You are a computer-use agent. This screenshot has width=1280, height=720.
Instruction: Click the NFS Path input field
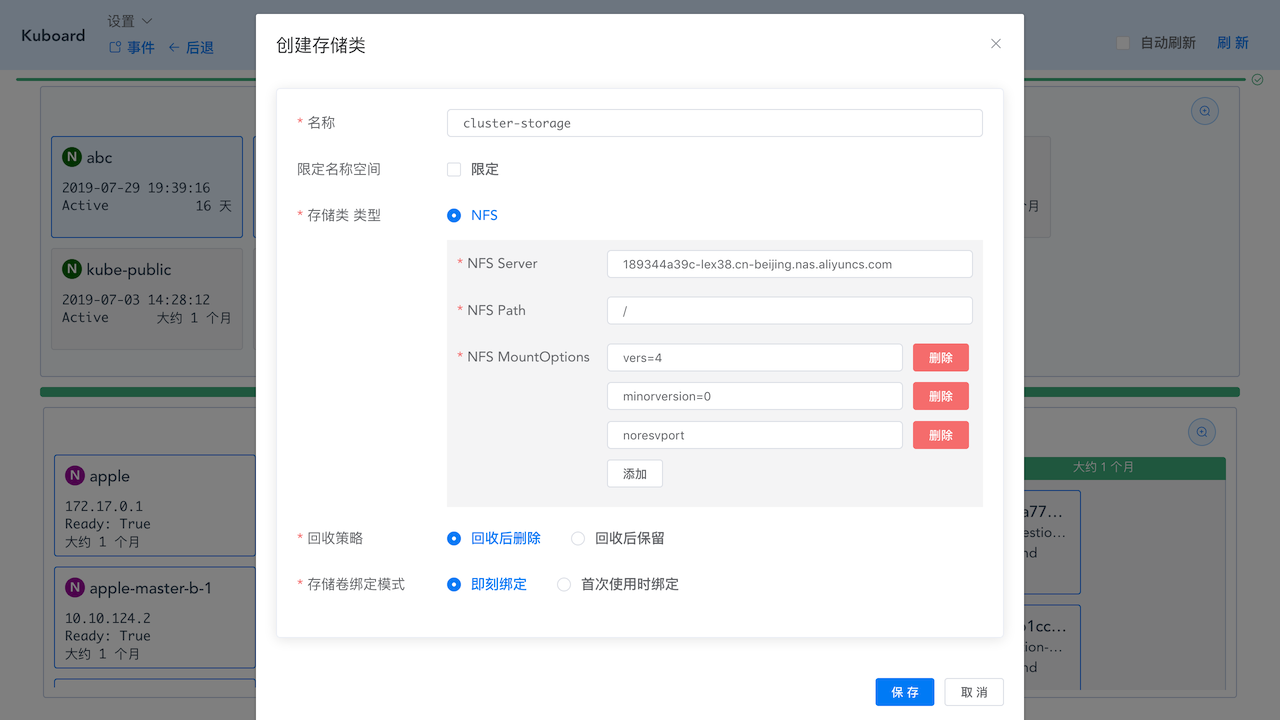(789, 310)
